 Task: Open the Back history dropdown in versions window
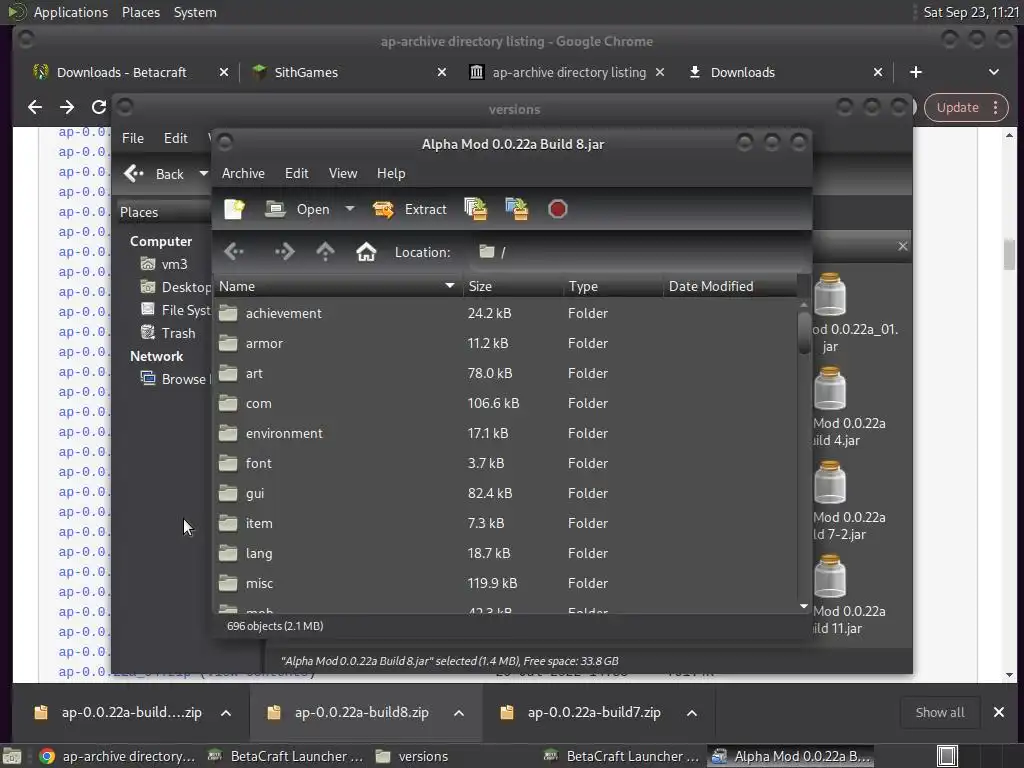(203, 174)
